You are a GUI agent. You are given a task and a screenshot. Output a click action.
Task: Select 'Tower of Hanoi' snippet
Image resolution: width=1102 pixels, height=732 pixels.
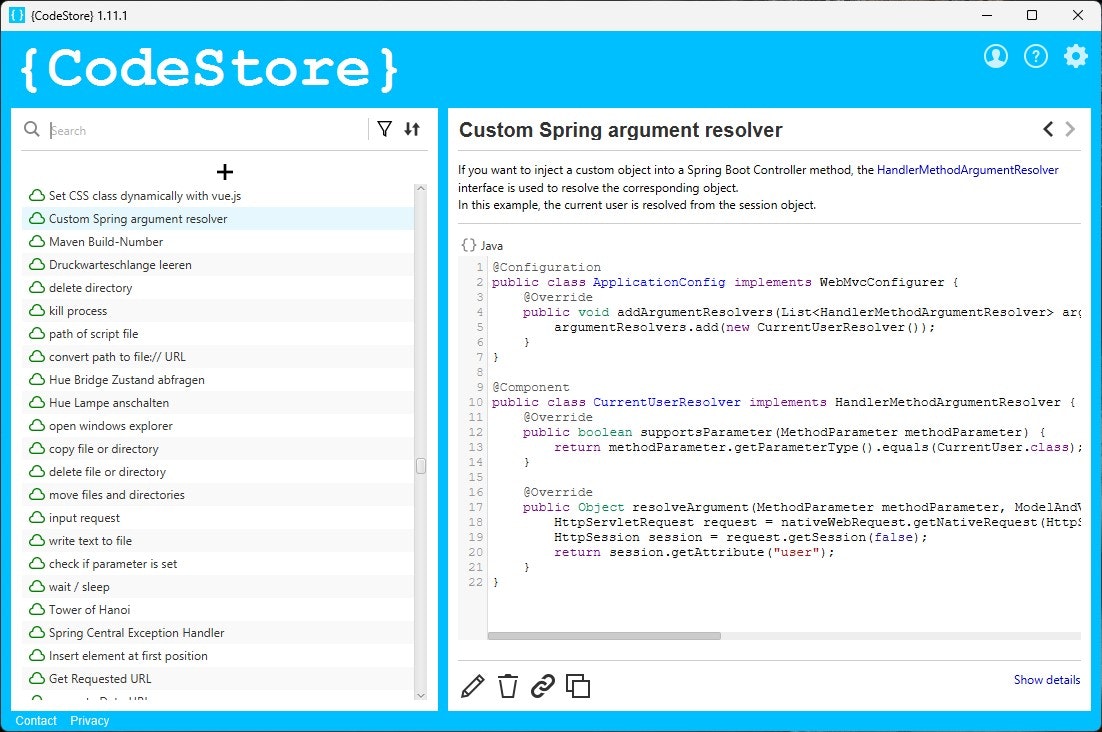(x=218, y=610)
